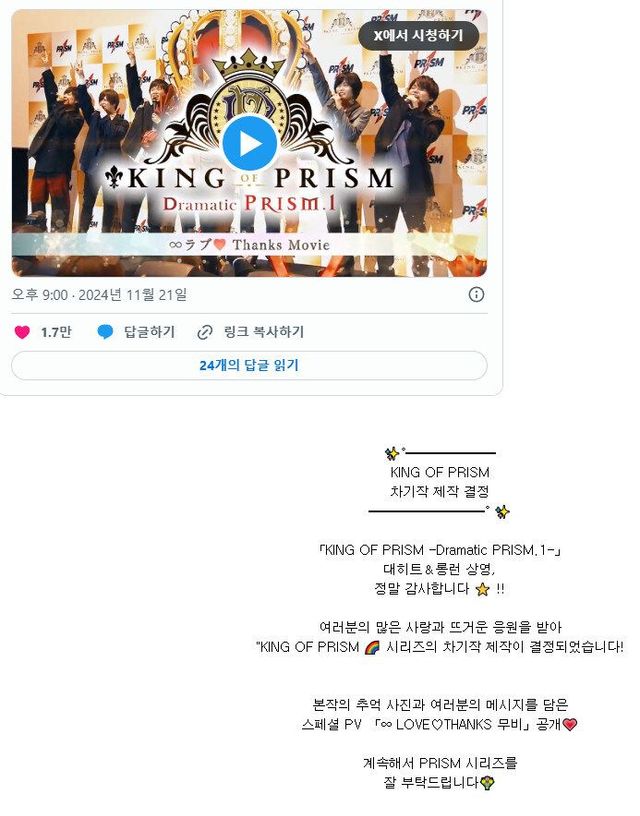Click the '차기작 제작 결정' heading text
This screenshot has width=640, height=816.
point(440,492)
